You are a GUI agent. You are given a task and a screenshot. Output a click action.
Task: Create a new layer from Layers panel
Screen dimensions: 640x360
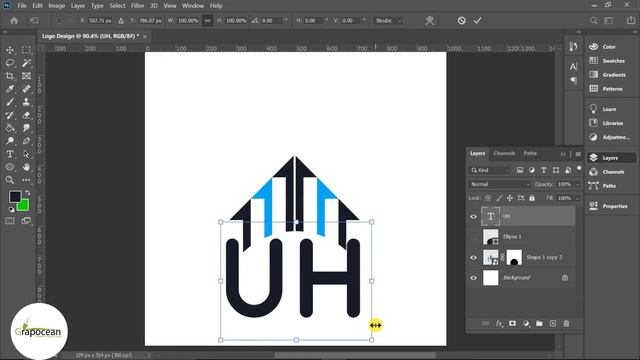coord(553,323)
